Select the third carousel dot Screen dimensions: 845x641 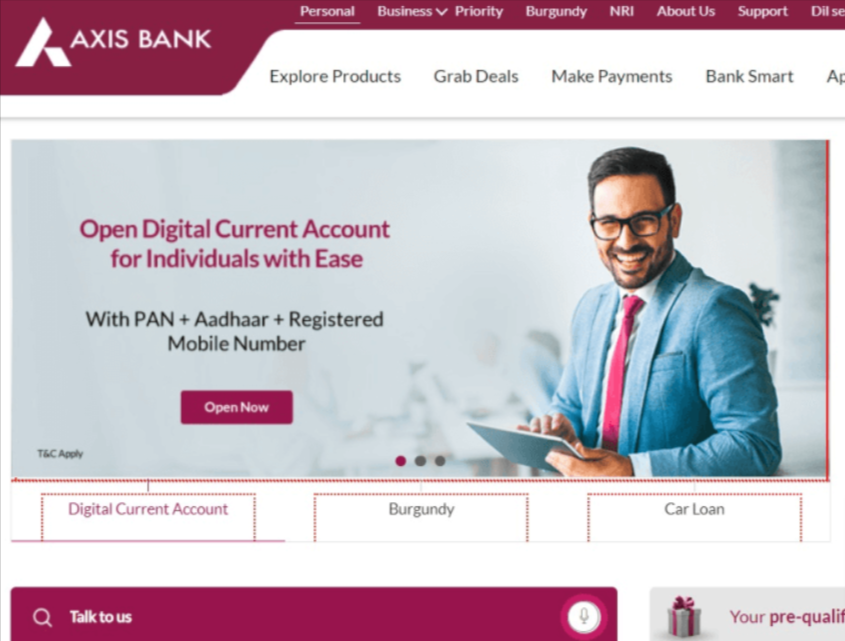440,461
